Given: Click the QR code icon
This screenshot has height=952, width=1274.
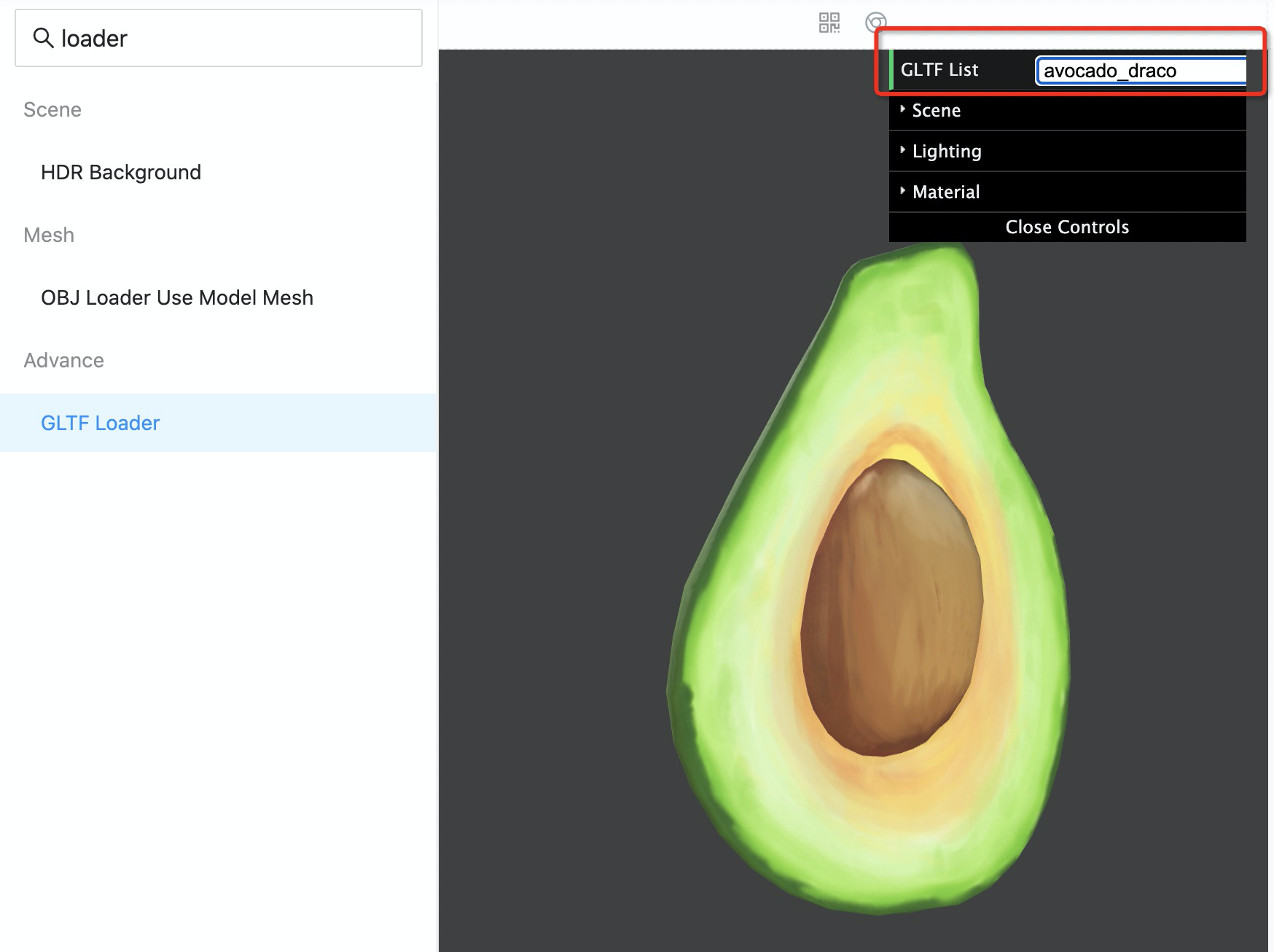Looking at the screenshot, I should pos(829,23).
